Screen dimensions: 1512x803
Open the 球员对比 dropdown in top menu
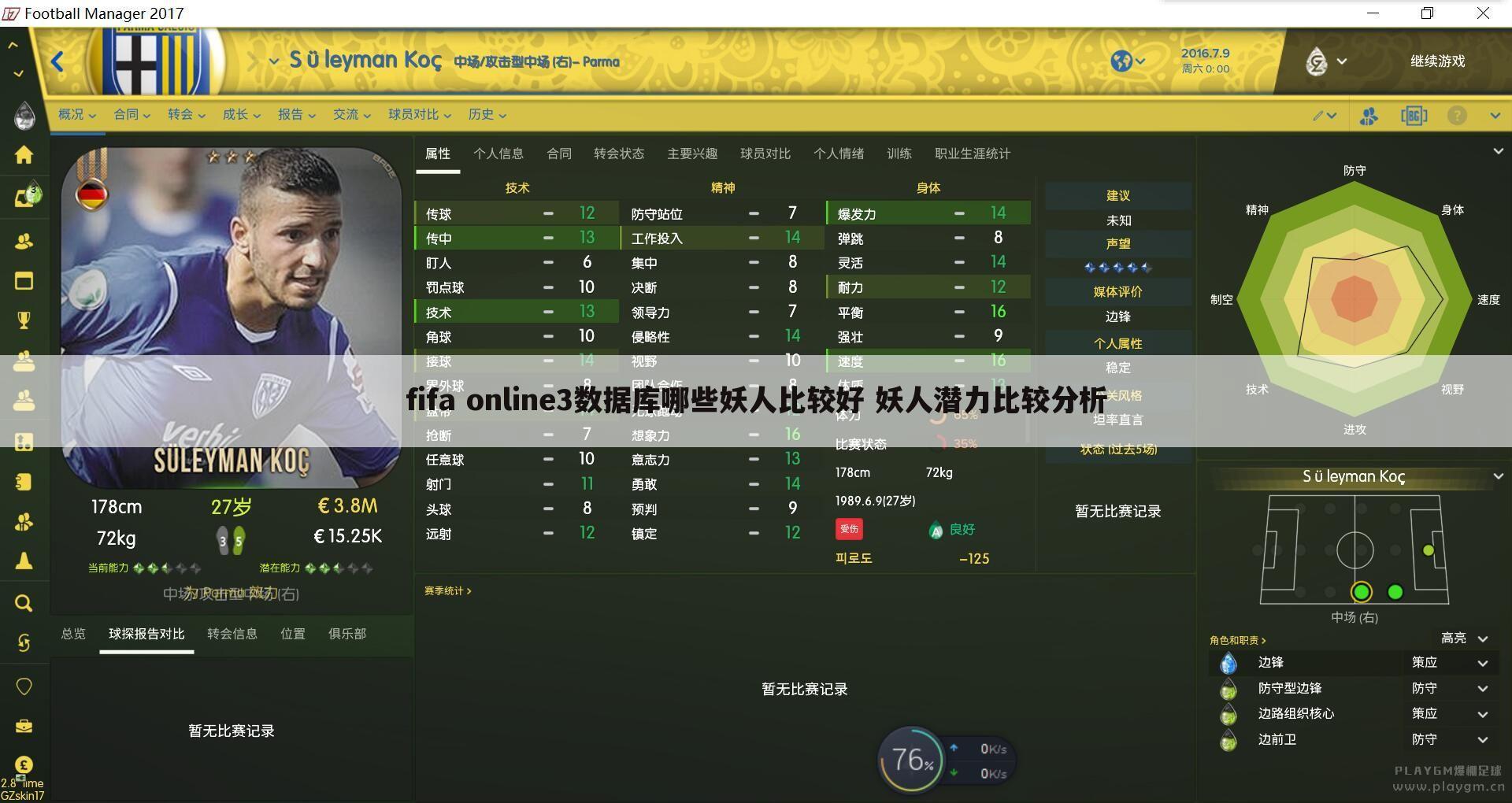(x=419, y=115)
